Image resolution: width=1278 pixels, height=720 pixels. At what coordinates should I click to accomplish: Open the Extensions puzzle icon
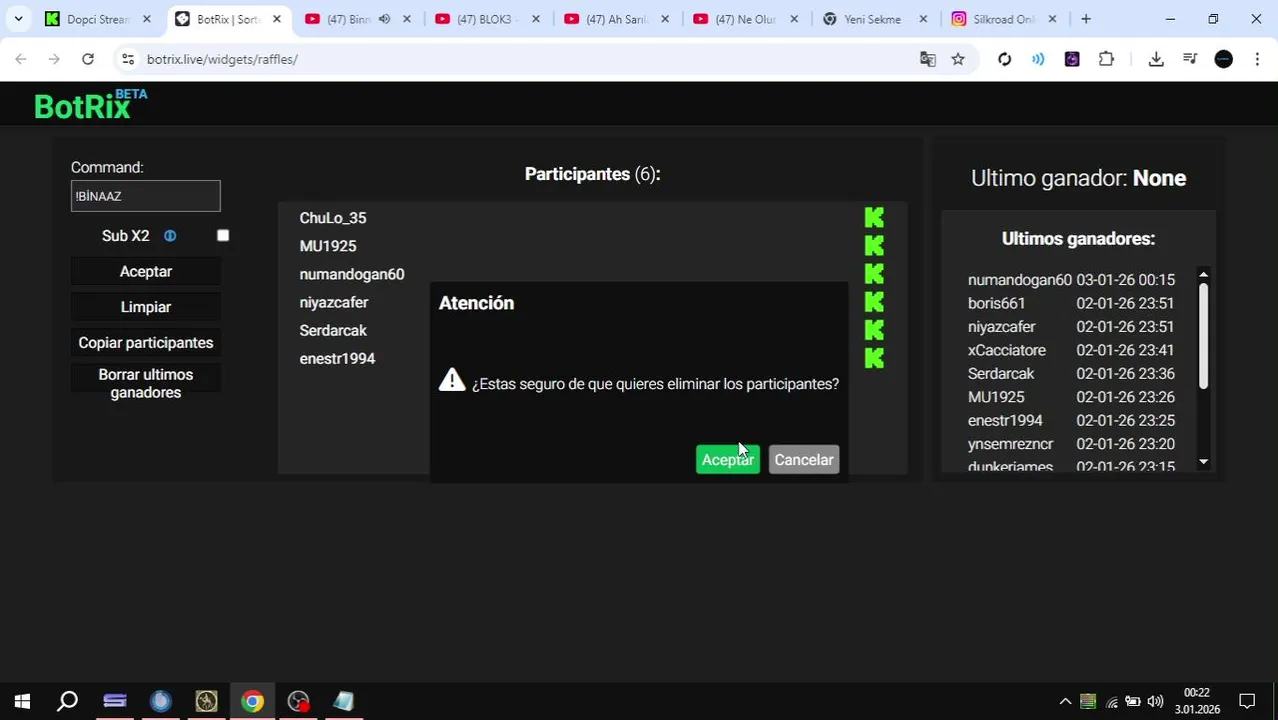click(1106, 59)
